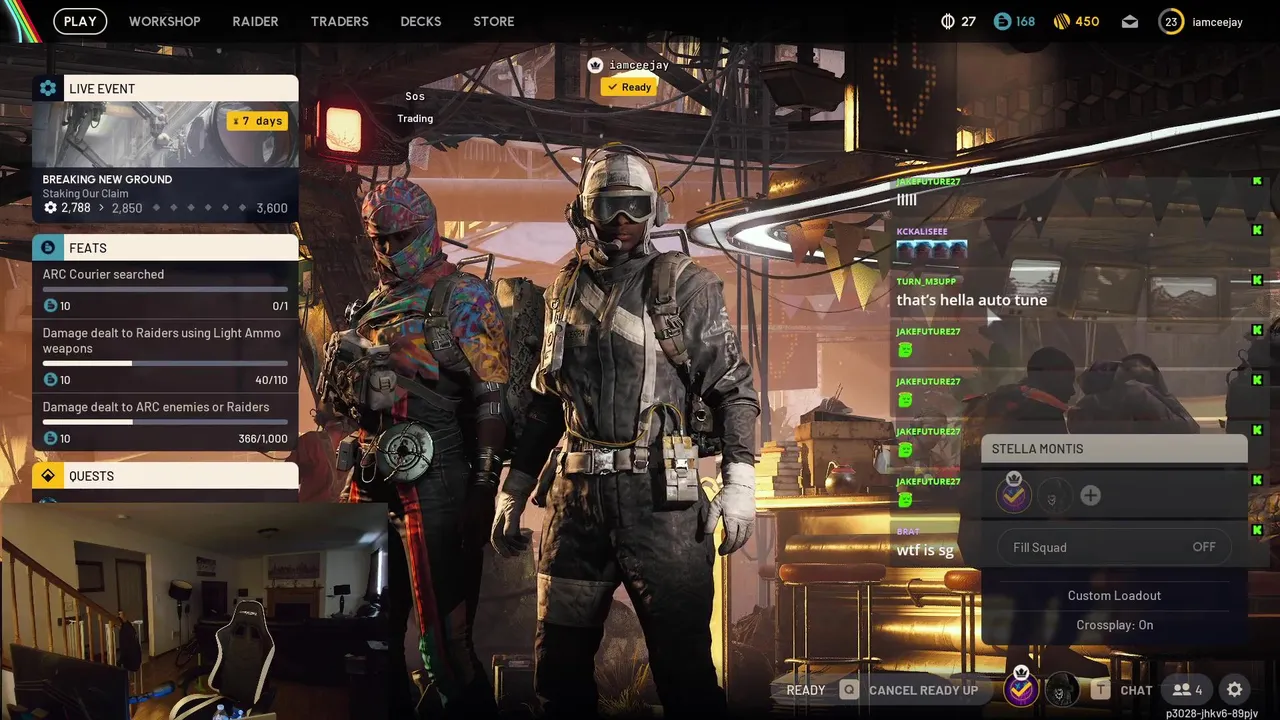Click the Light Ammo feat progress bar
Image resolution: width=1280 pixels, height=720 pixels.
click(165, 363)
